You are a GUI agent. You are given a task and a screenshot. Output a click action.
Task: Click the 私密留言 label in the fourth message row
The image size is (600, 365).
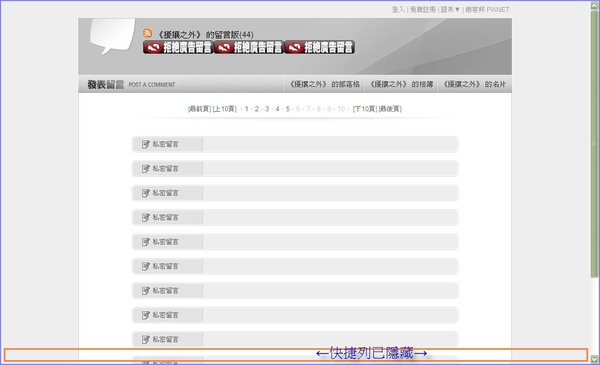click(165, 218)
